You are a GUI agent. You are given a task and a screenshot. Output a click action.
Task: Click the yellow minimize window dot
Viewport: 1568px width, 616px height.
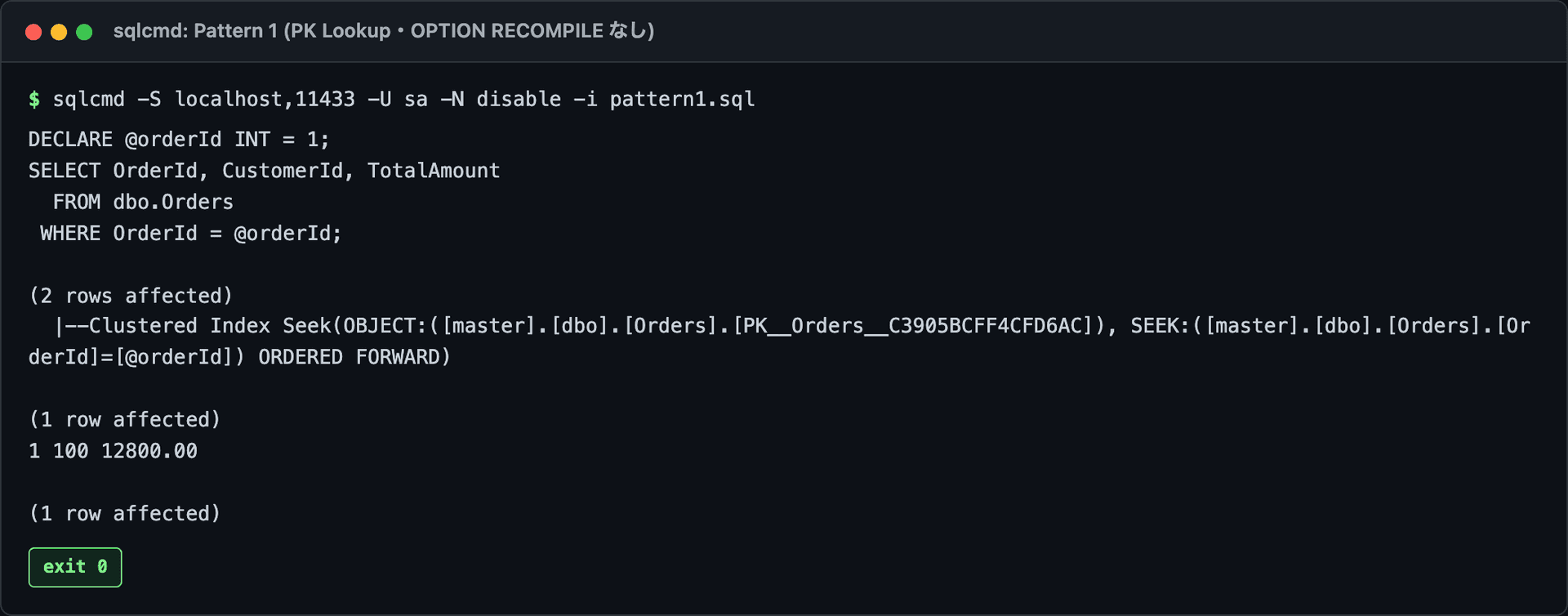click(x=59, y=32)
